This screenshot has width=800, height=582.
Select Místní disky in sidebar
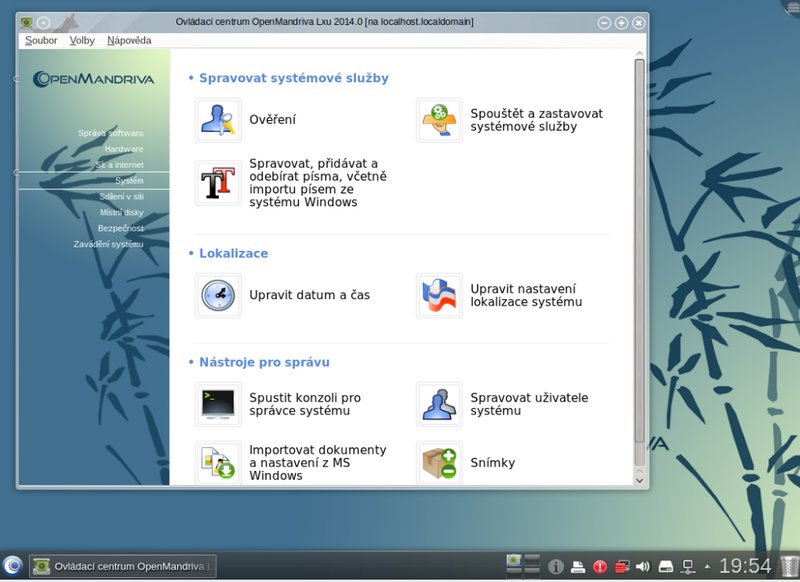pyautogui.click(x=121, y=212)
